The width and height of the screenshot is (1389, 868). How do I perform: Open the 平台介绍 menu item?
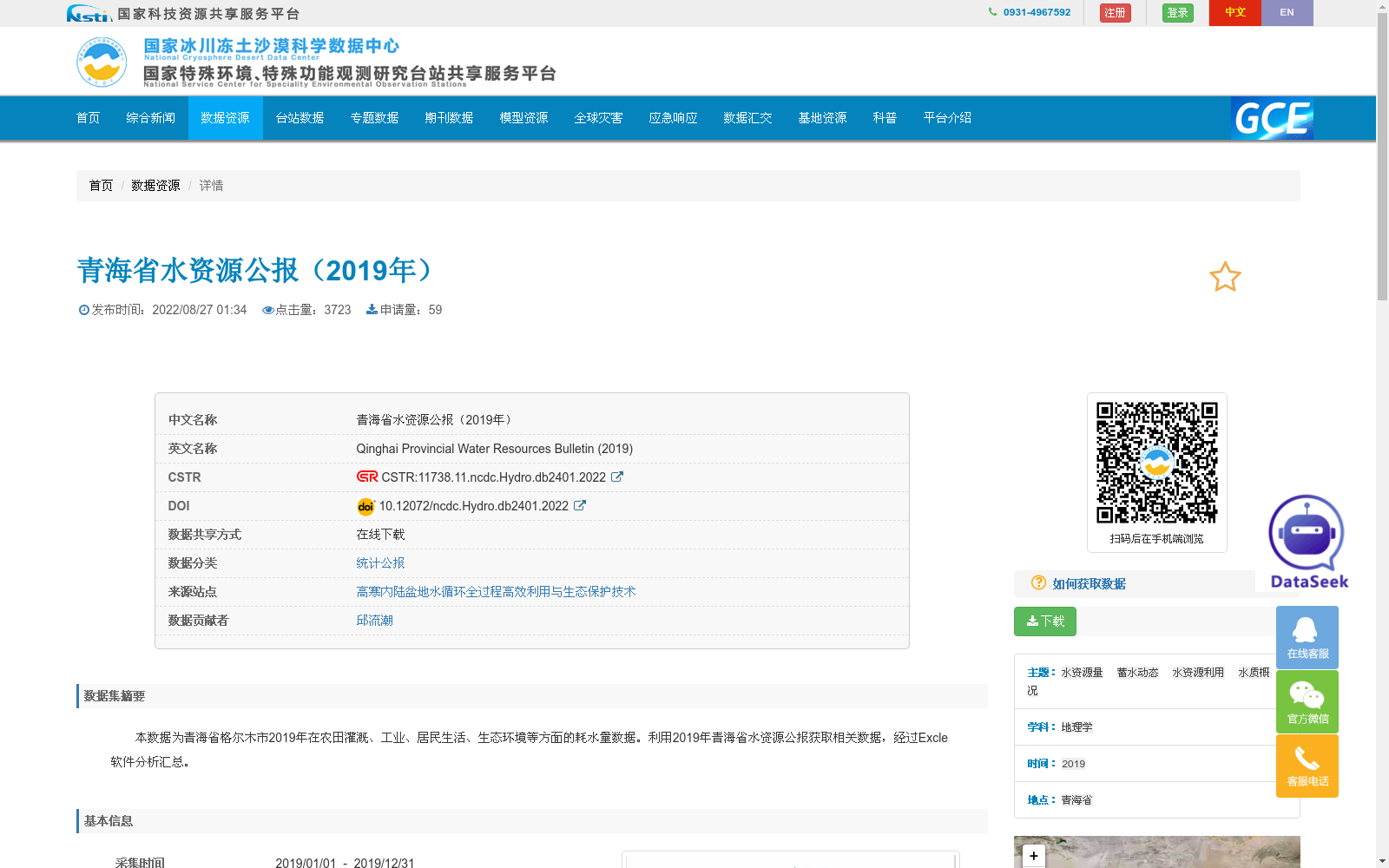tap(948, 118)
